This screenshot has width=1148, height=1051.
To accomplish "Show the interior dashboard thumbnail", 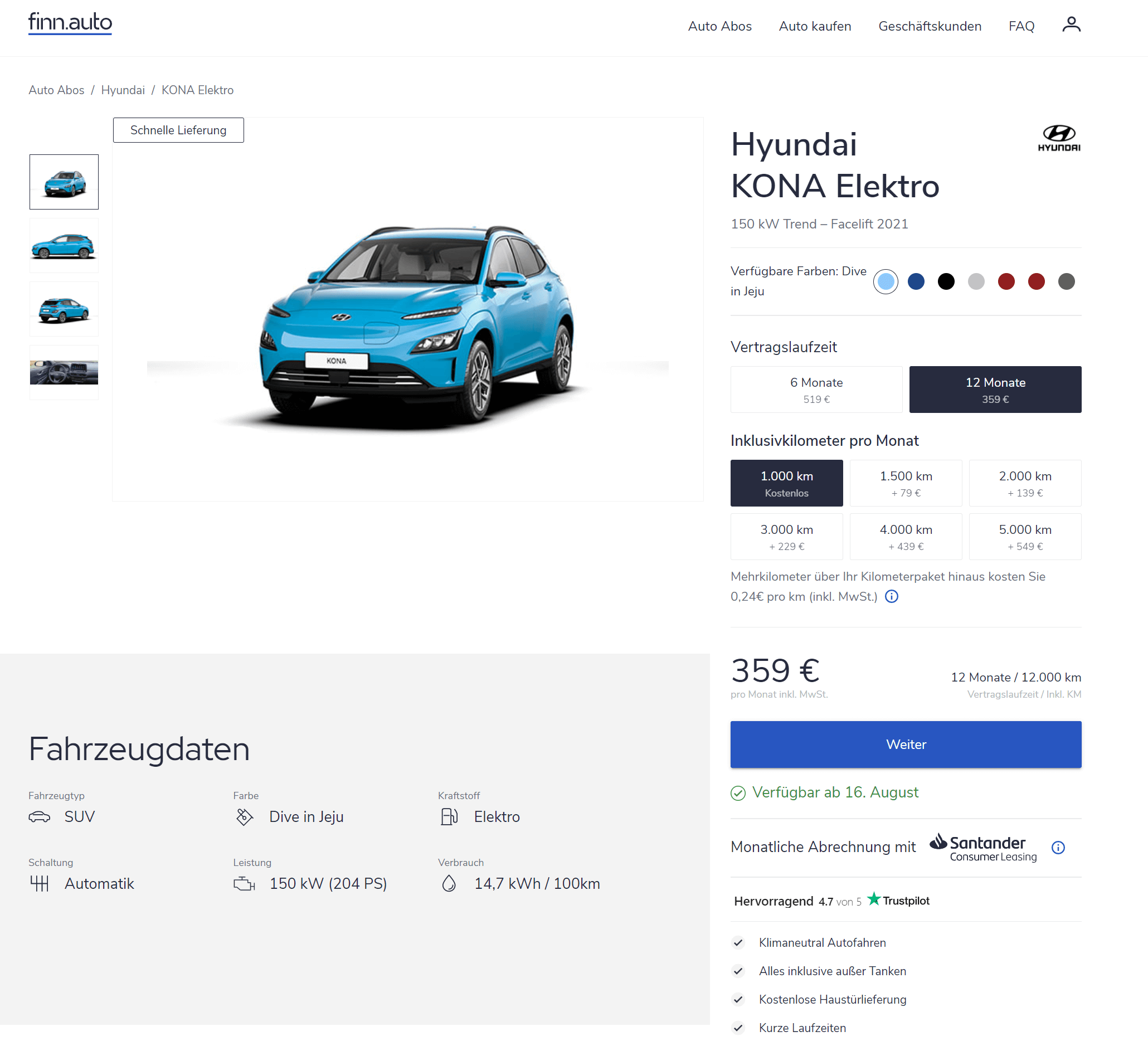I will point(64,372).
